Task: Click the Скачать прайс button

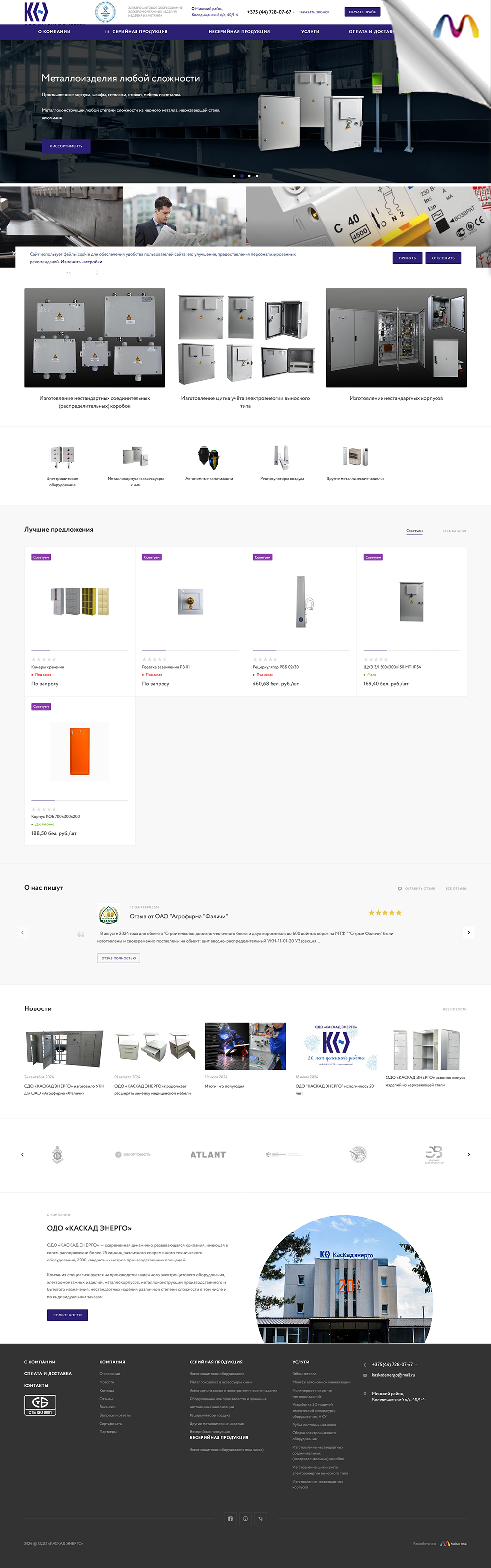Action: [x=362, y=12]
